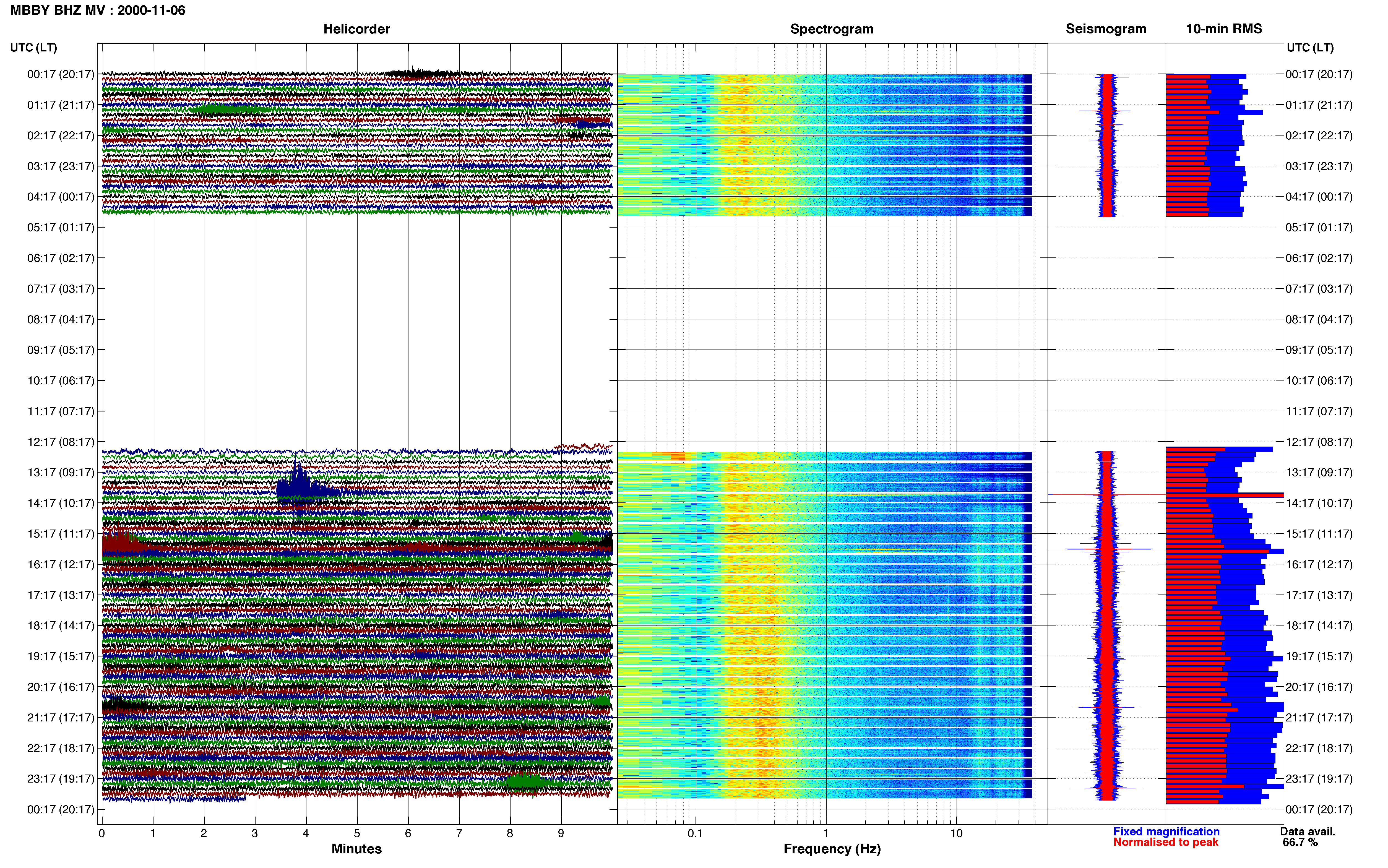Click the 'Helicorder' panel heading
Viewport: 1388px width, 868px height.
click(x=356, y=29)
